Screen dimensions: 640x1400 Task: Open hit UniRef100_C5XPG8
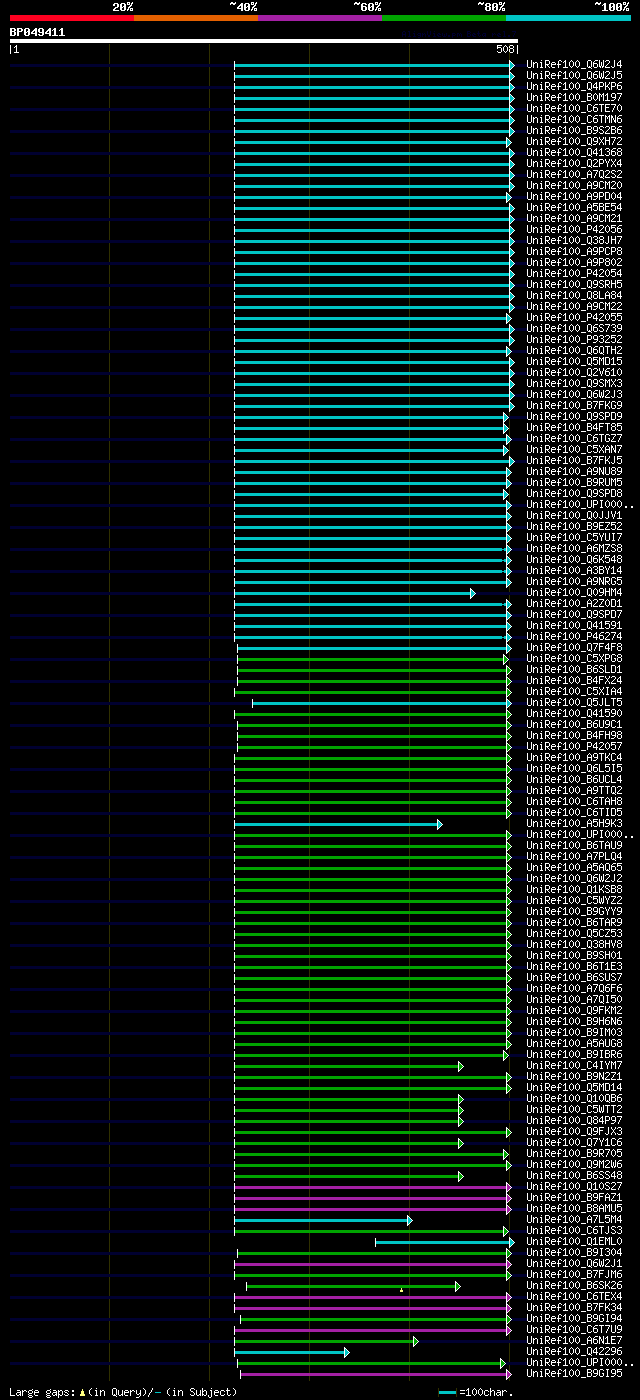574,659
